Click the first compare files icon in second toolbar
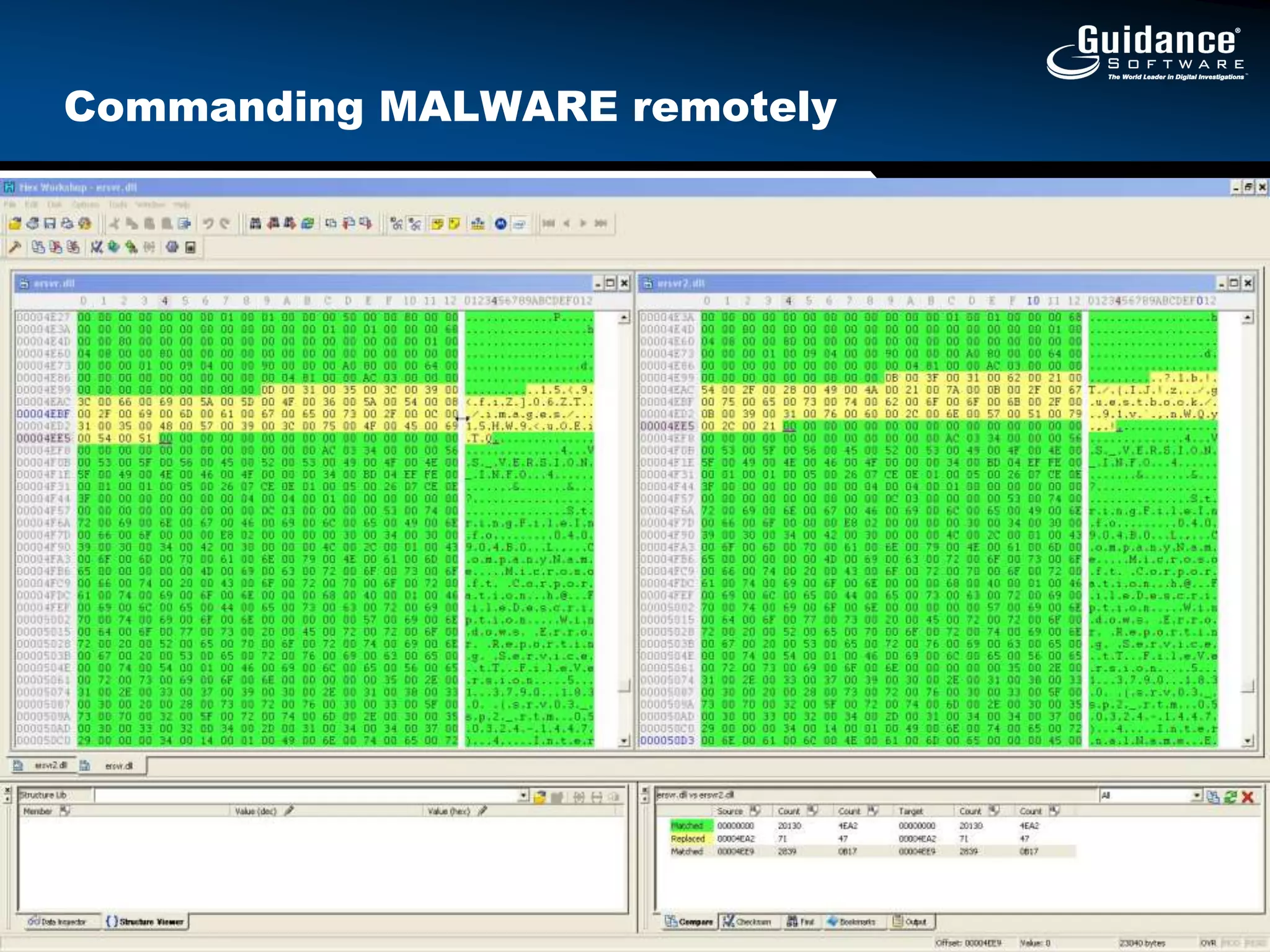This screenshot has height=952, width=1270. pyautogui.click(x=38, y=247)
